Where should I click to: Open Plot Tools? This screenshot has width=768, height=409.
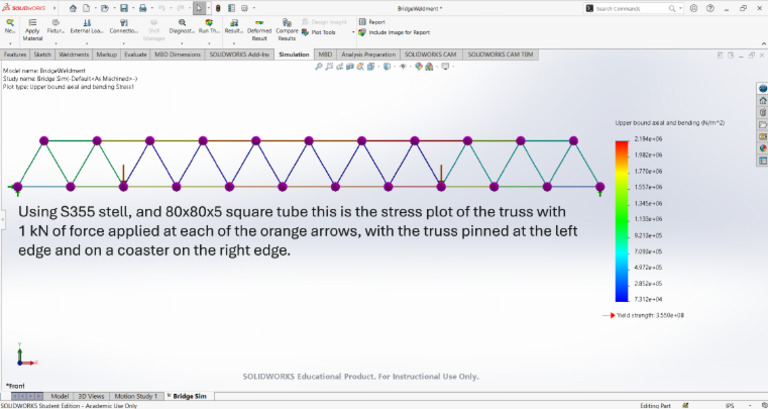[x=318, y=32]
